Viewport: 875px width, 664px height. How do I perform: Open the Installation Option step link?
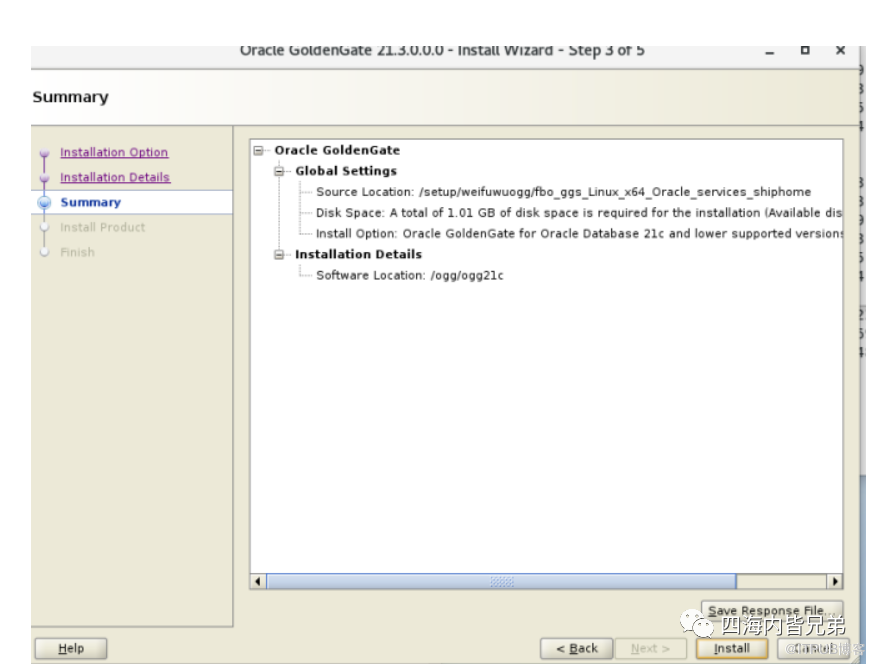114,152
